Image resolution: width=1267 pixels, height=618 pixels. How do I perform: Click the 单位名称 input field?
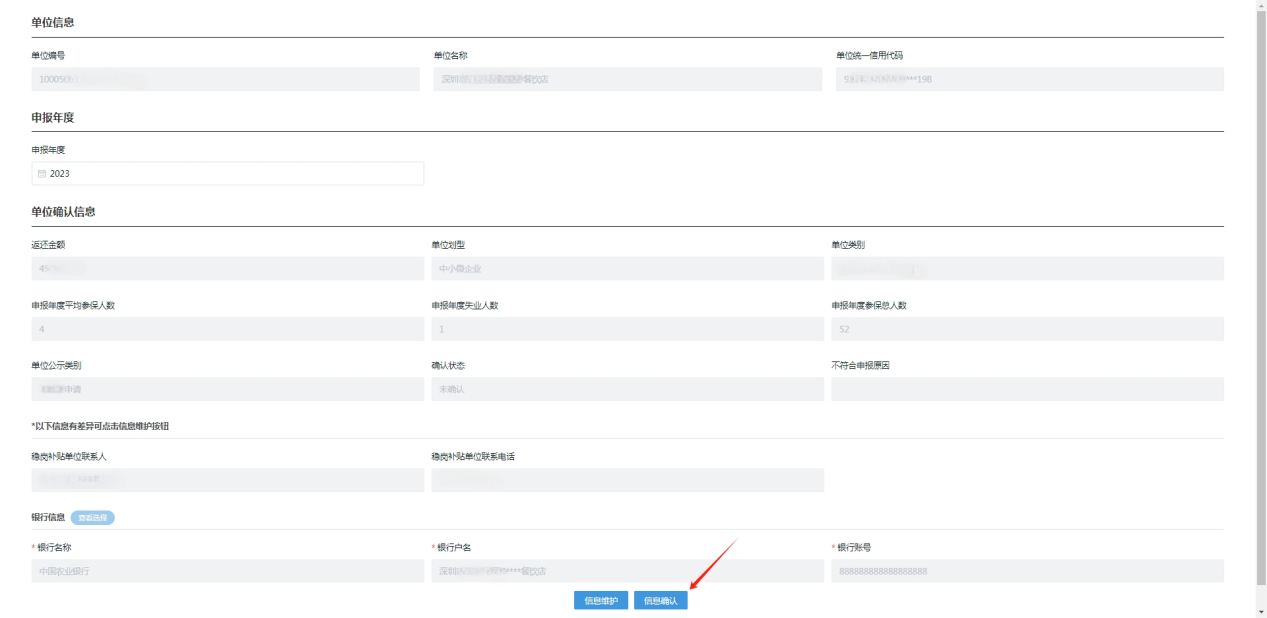[627, 80]
